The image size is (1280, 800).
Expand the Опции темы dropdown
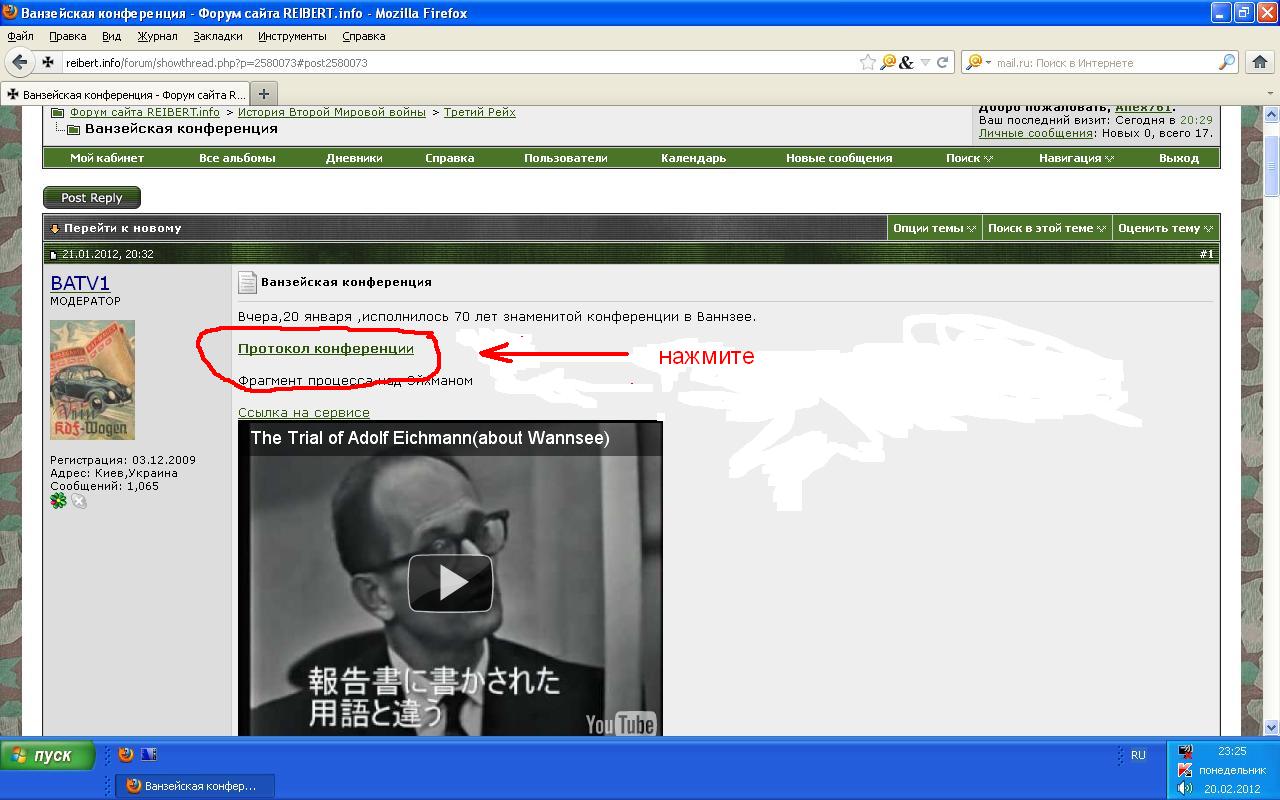coord(933,228)
